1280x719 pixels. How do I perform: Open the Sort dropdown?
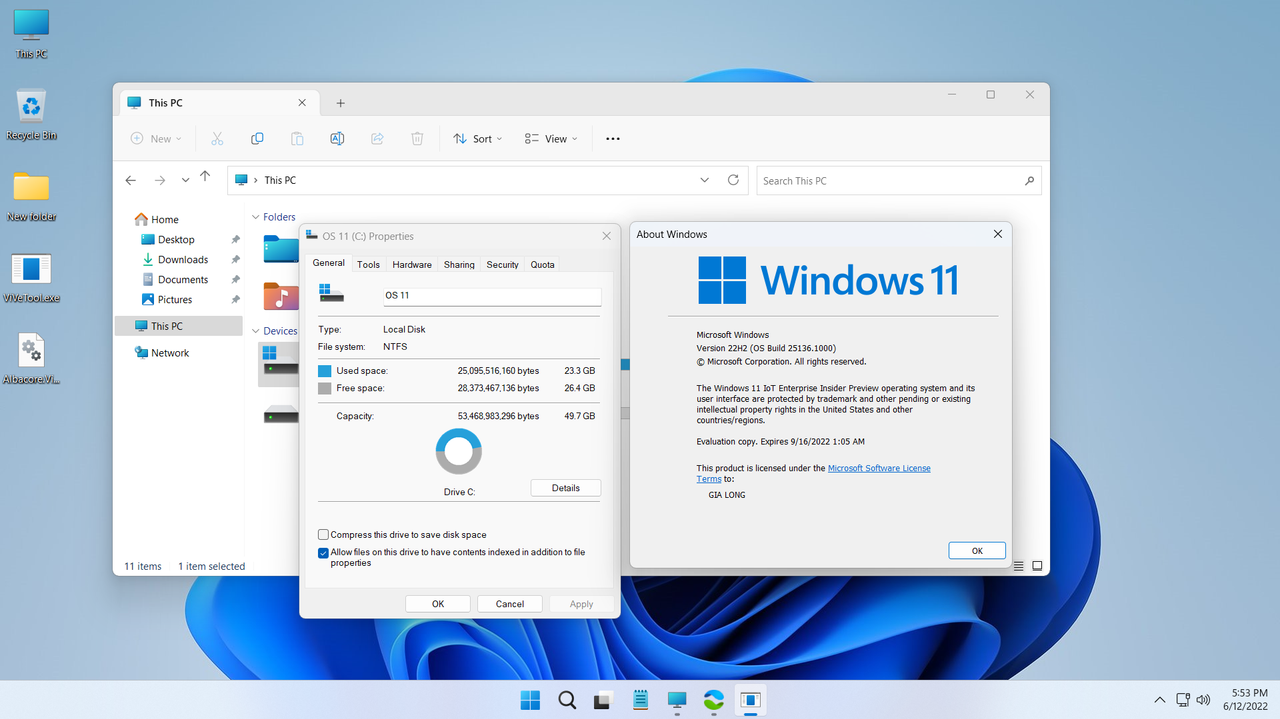(477, 139)
